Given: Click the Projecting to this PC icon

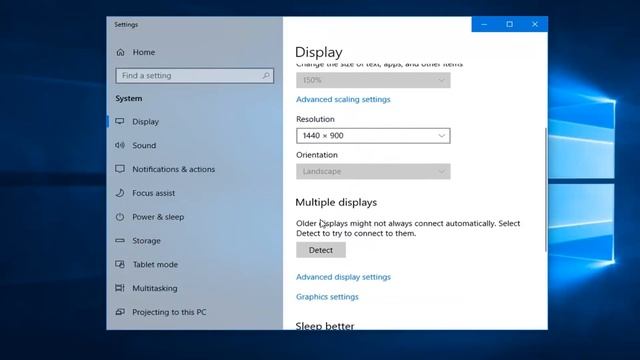Looking at the screenshot, I should [x=120, y=312].
